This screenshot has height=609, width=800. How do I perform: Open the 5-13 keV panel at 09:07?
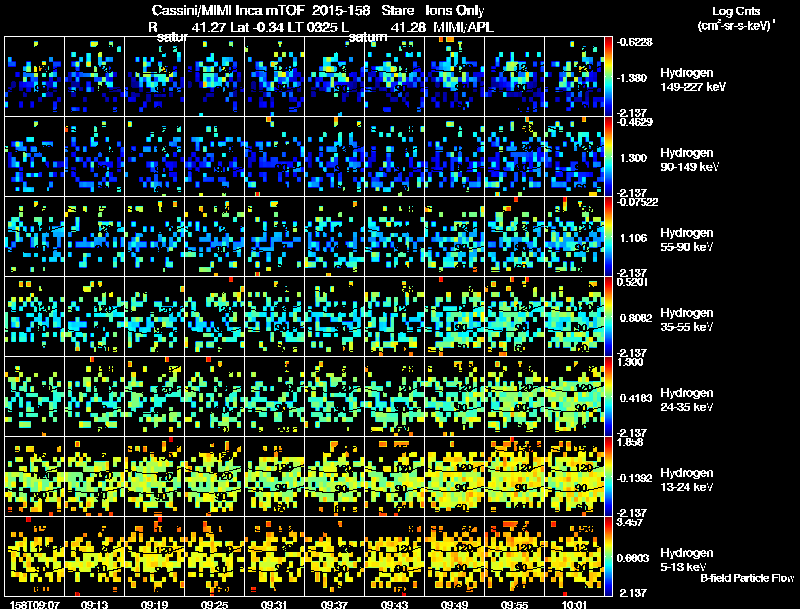35,557
